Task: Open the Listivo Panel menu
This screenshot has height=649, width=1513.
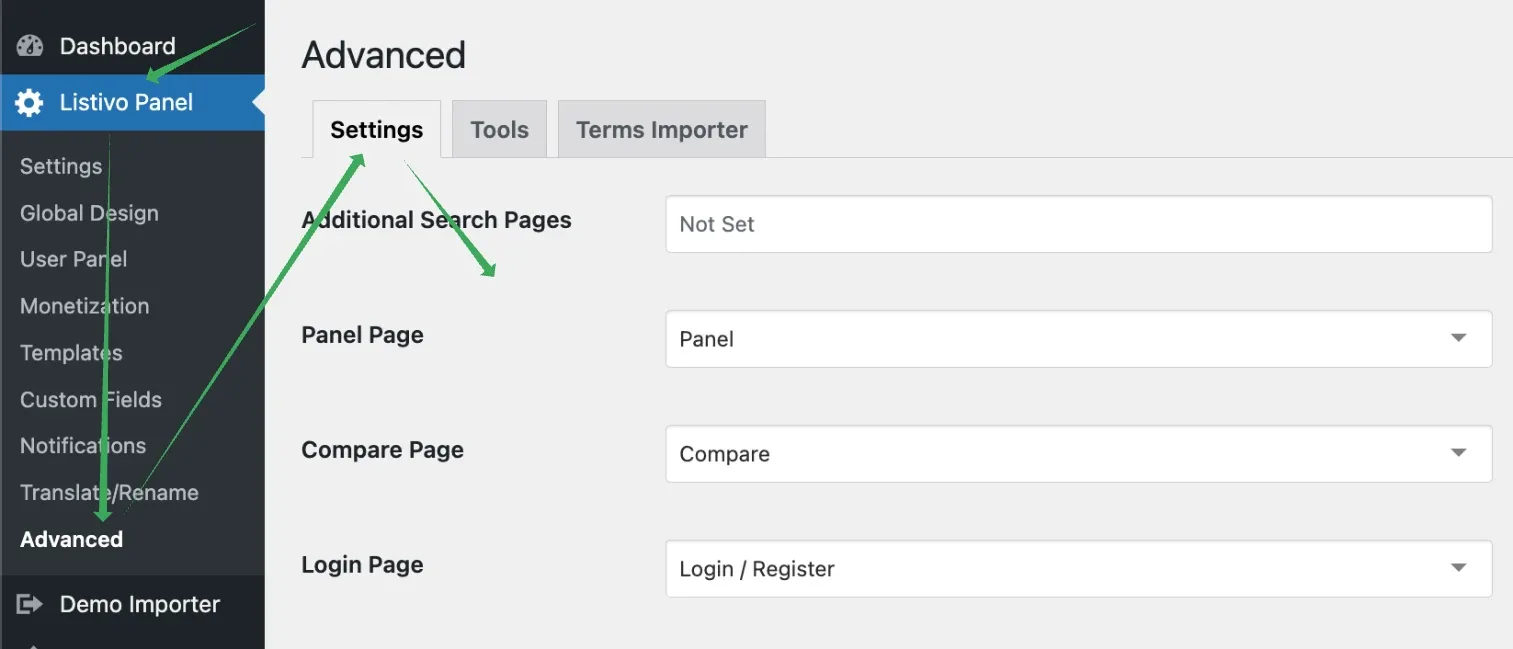Action: [132, 102]
